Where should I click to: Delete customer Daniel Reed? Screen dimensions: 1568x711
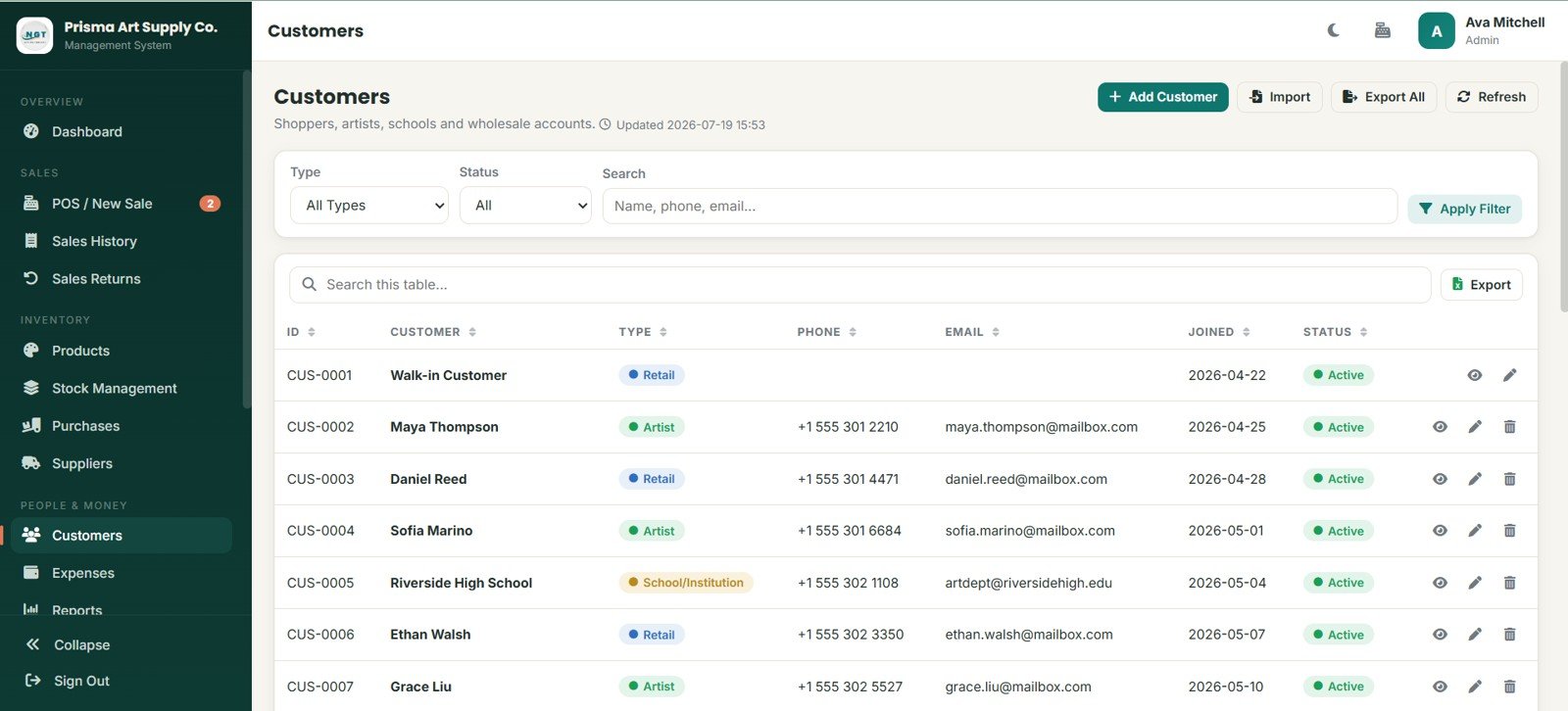pos(1509,479)
